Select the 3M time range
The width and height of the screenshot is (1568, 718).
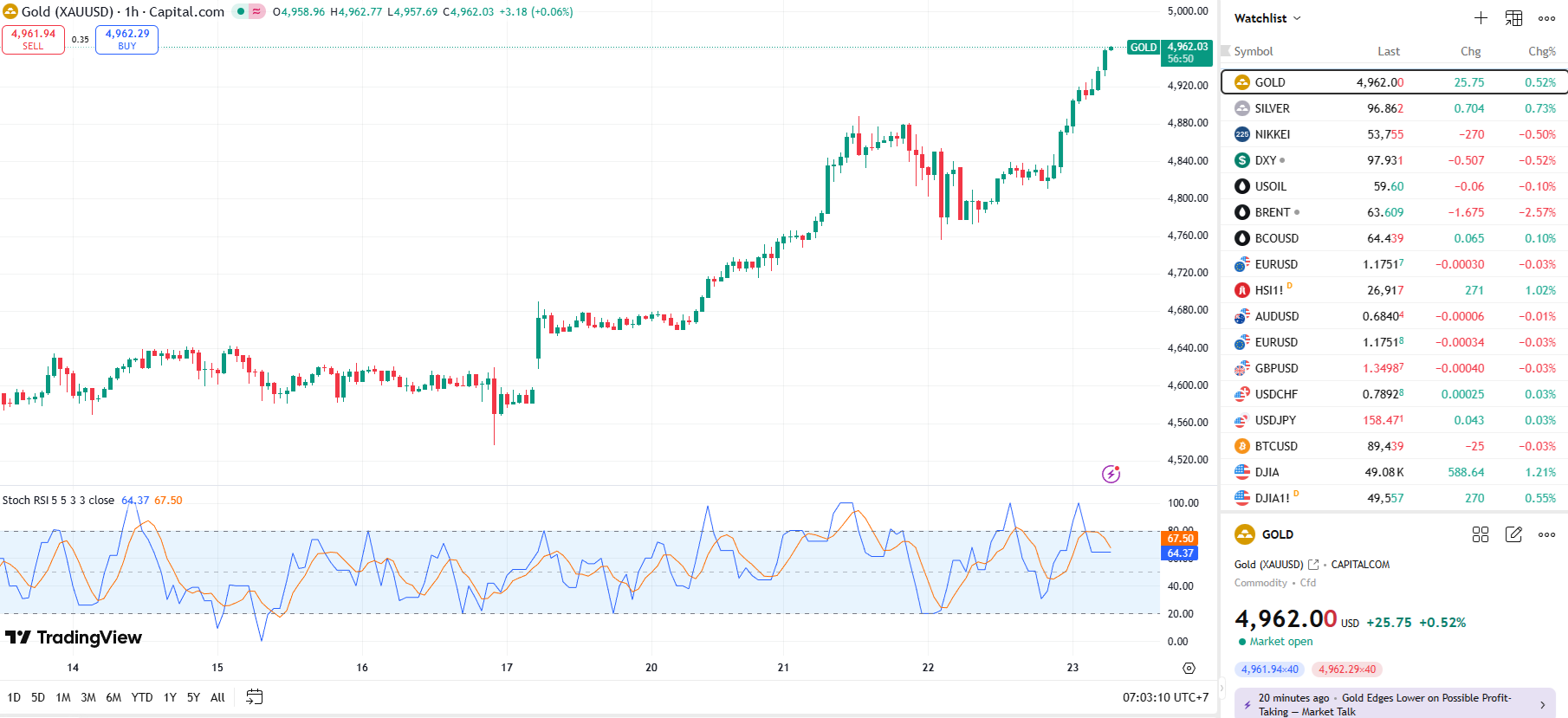pyautogui.click(x=88, y=697)
